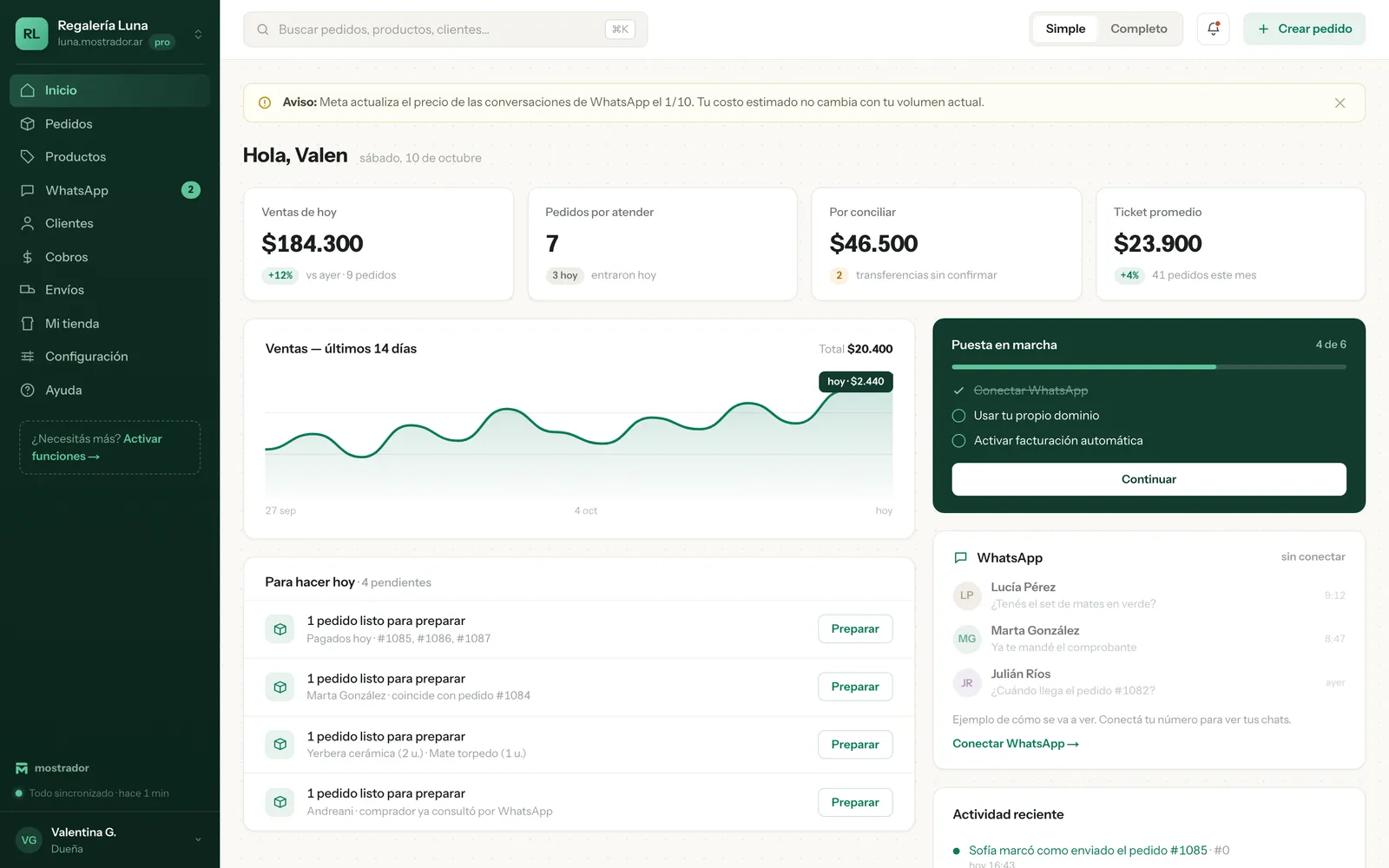This screenshot has height=868, width=1389.
Task: Open Envíos in the sidebar
Action: pyautogui.click(x=109, y=290)
